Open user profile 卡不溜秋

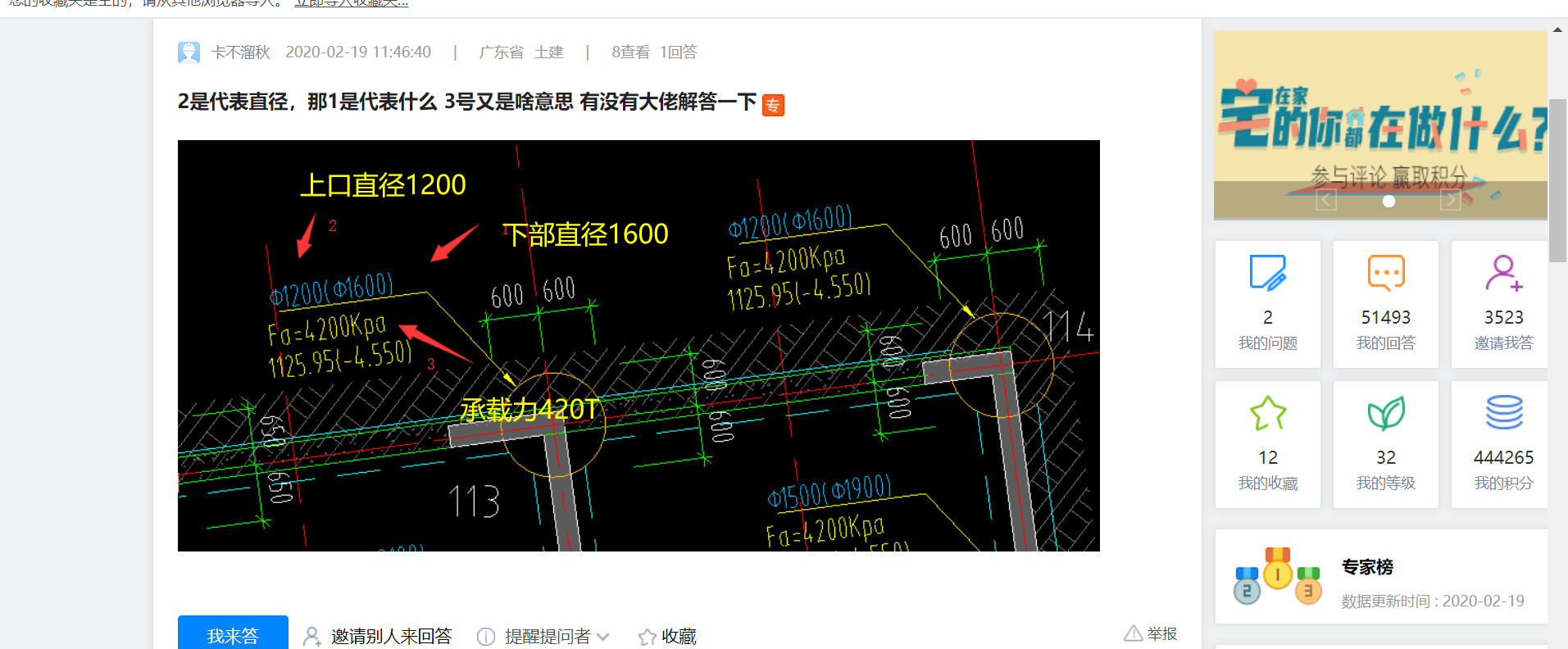pos(240,52)
